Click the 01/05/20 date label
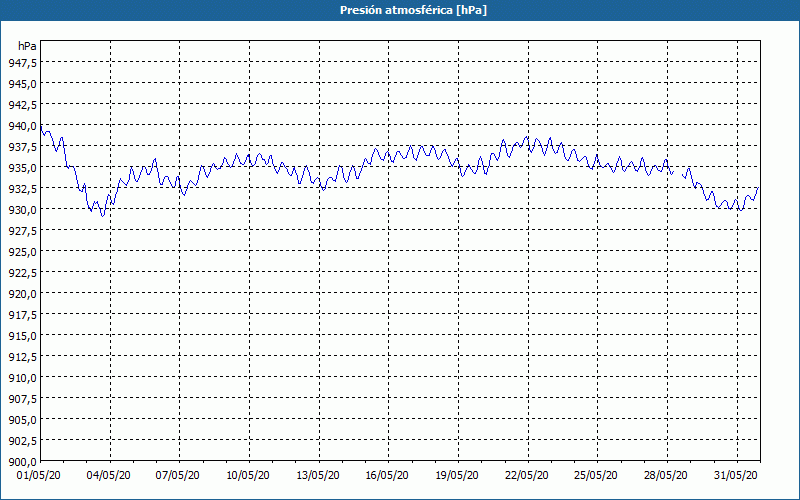 [x=39, y=476]
